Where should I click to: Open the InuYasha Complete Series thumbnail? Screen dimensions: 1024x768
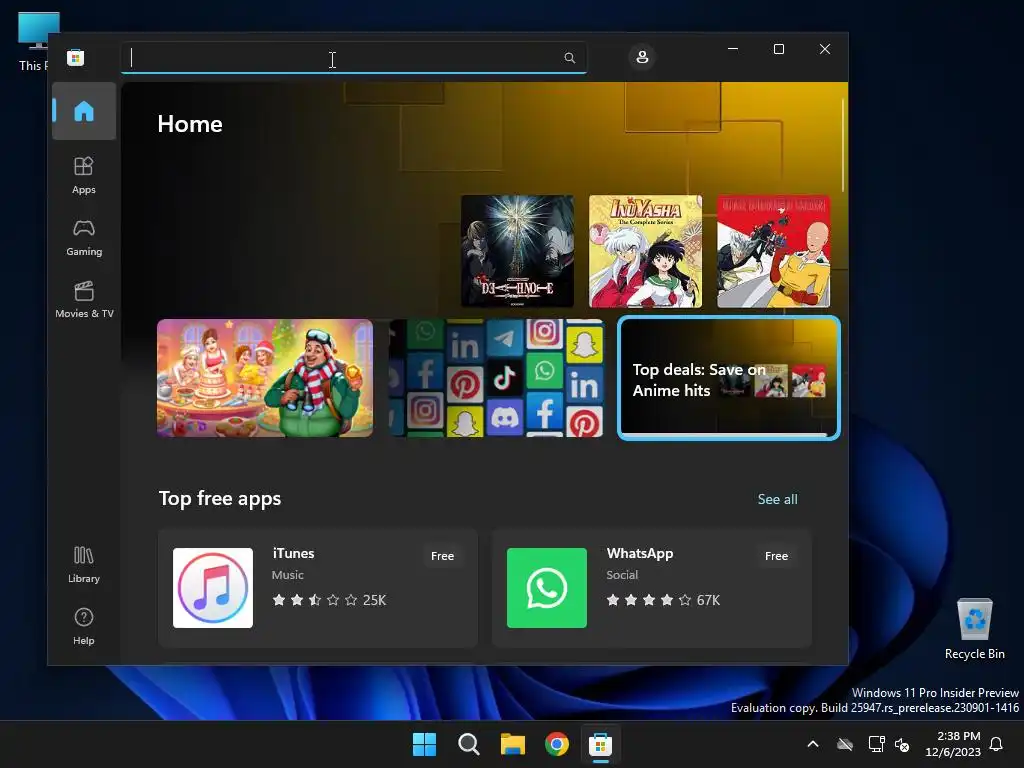click(645, 251)
